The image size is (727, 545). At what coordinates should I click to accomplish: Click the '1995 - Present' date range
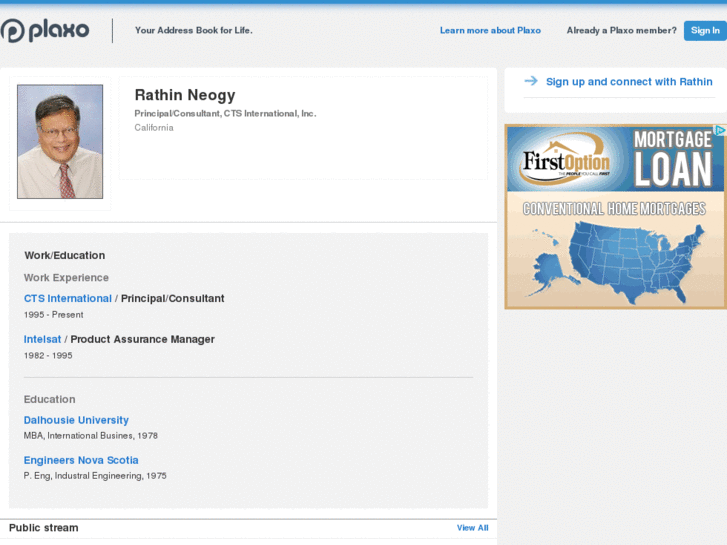[x=54, y=314]
